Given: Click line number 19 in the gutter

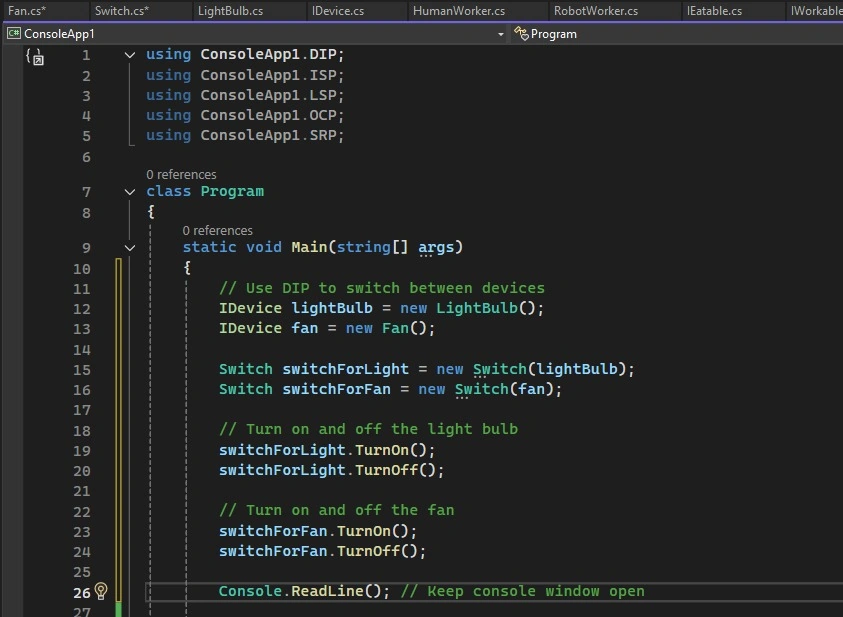Looking at the screenshot, I should click(x=82, y=451).
